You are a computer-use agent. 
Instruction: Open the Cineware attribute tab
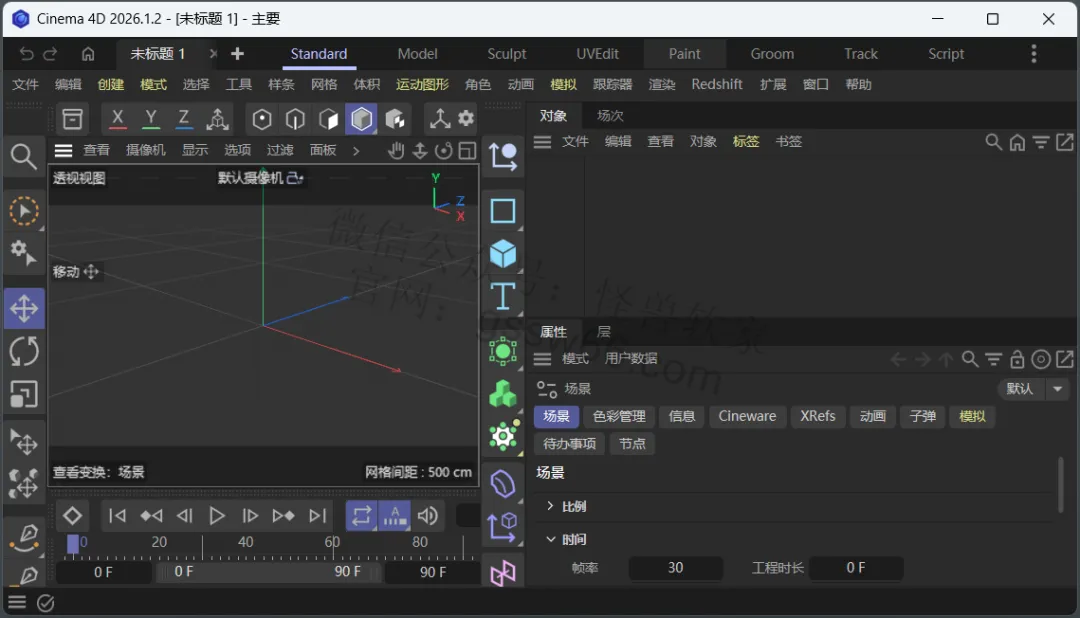(x=747, y=416)
